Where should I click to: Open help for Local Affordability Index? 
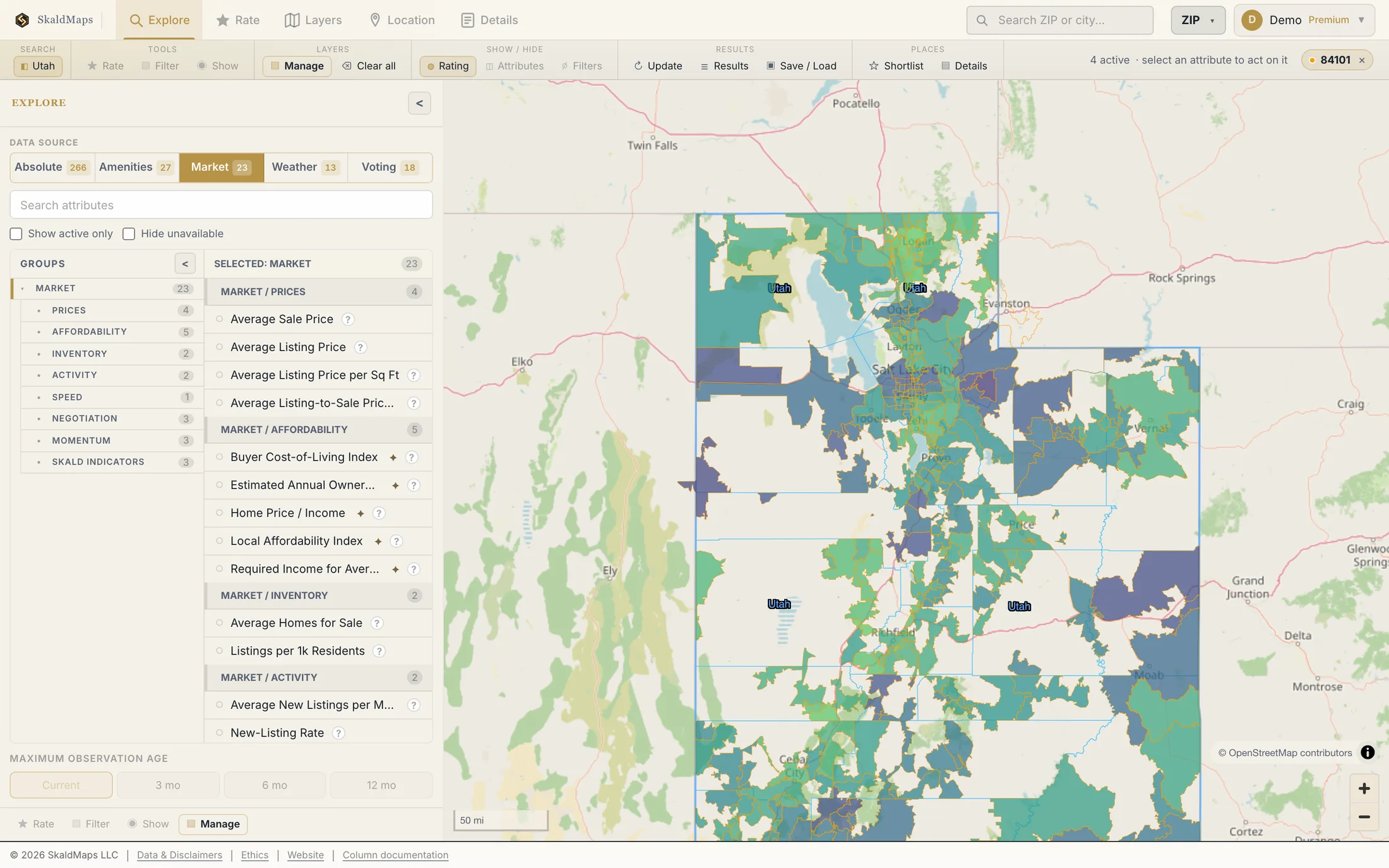pyautogui.click(x=396, y=541)
